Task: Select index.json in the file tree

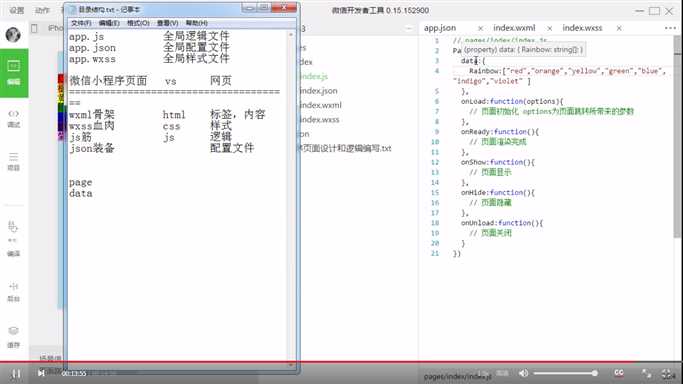Action: (318, 91)
